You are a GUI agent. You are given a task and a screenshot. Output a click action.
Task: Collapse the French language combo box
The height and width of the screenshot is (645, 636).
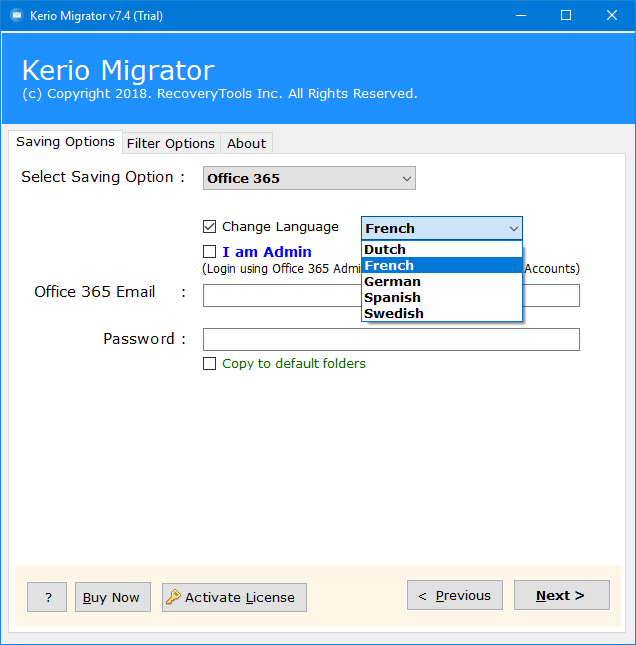[x=442, y=228]
